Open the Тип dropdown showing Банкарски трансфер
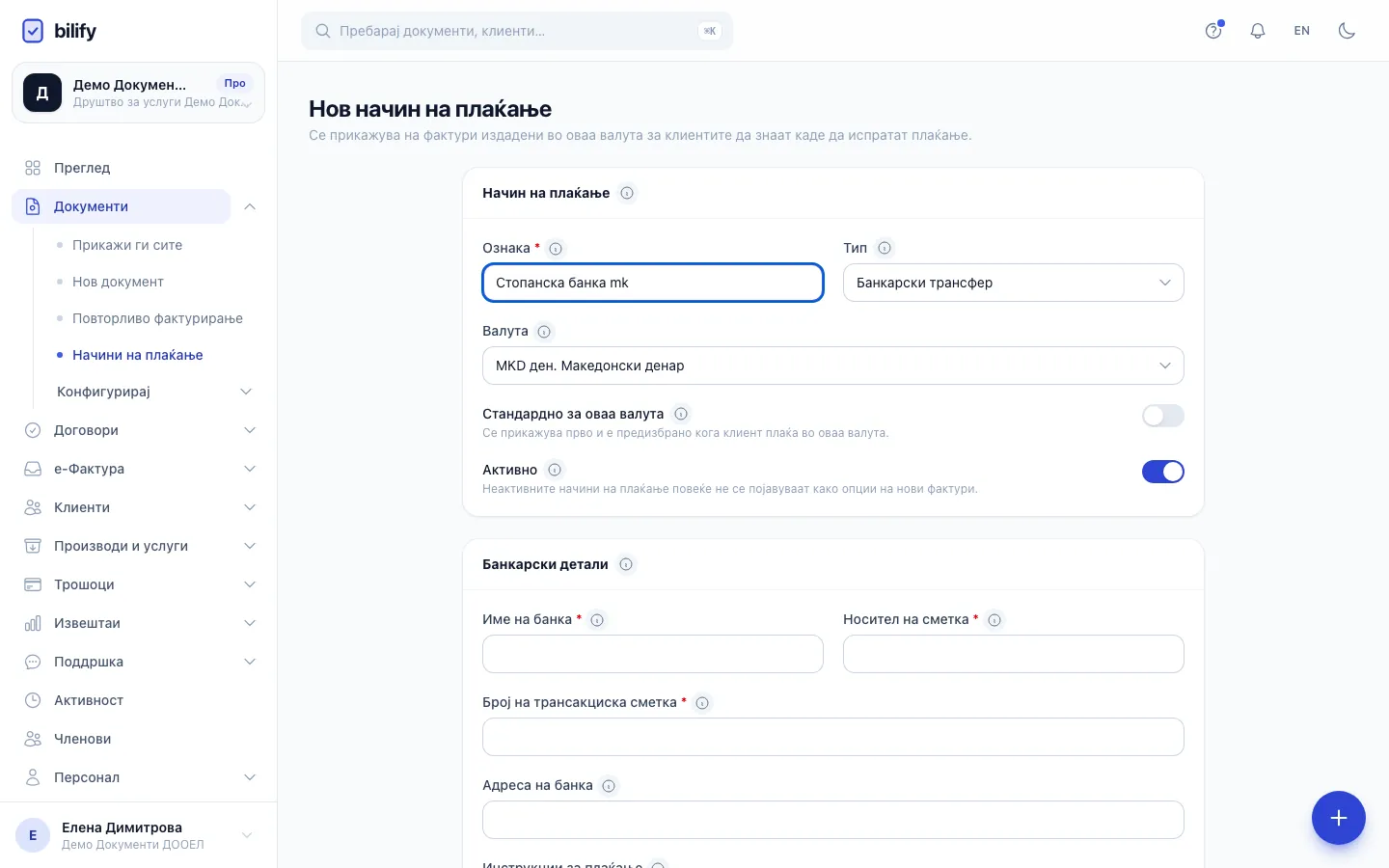Image resolution: width=1389 pixels, height=868 pixels. pyautogui.click(x=1014, y=283)
